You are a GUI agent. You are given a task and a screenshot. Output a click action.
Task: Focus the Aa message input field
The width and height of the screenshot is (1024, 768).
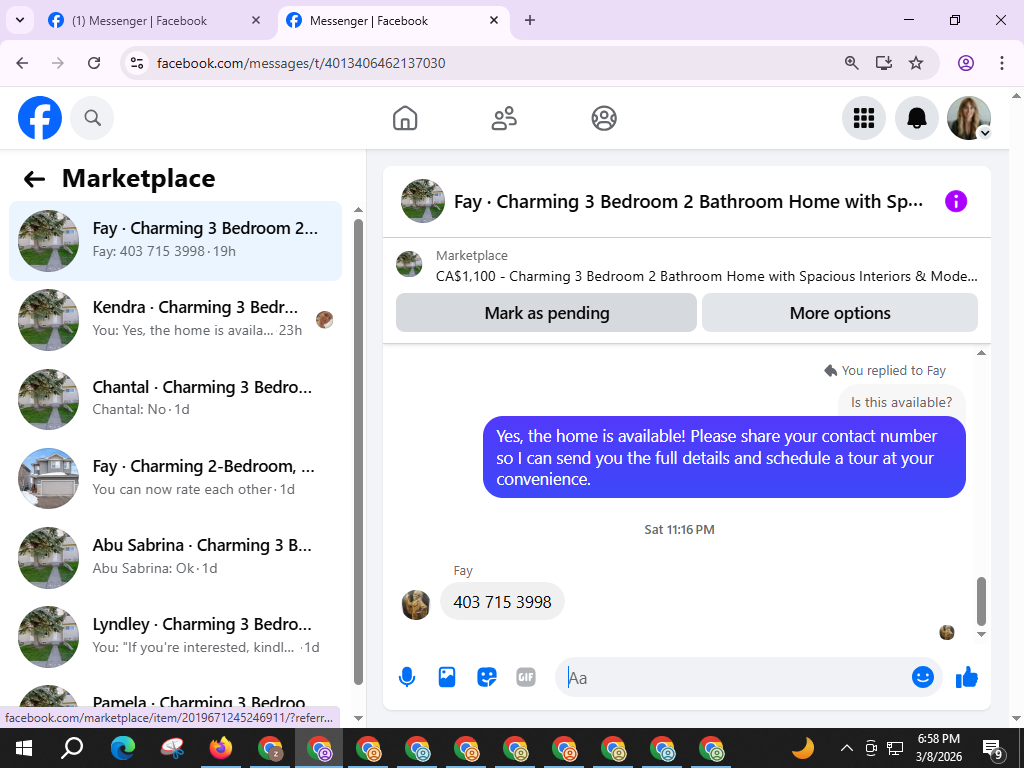731,678
